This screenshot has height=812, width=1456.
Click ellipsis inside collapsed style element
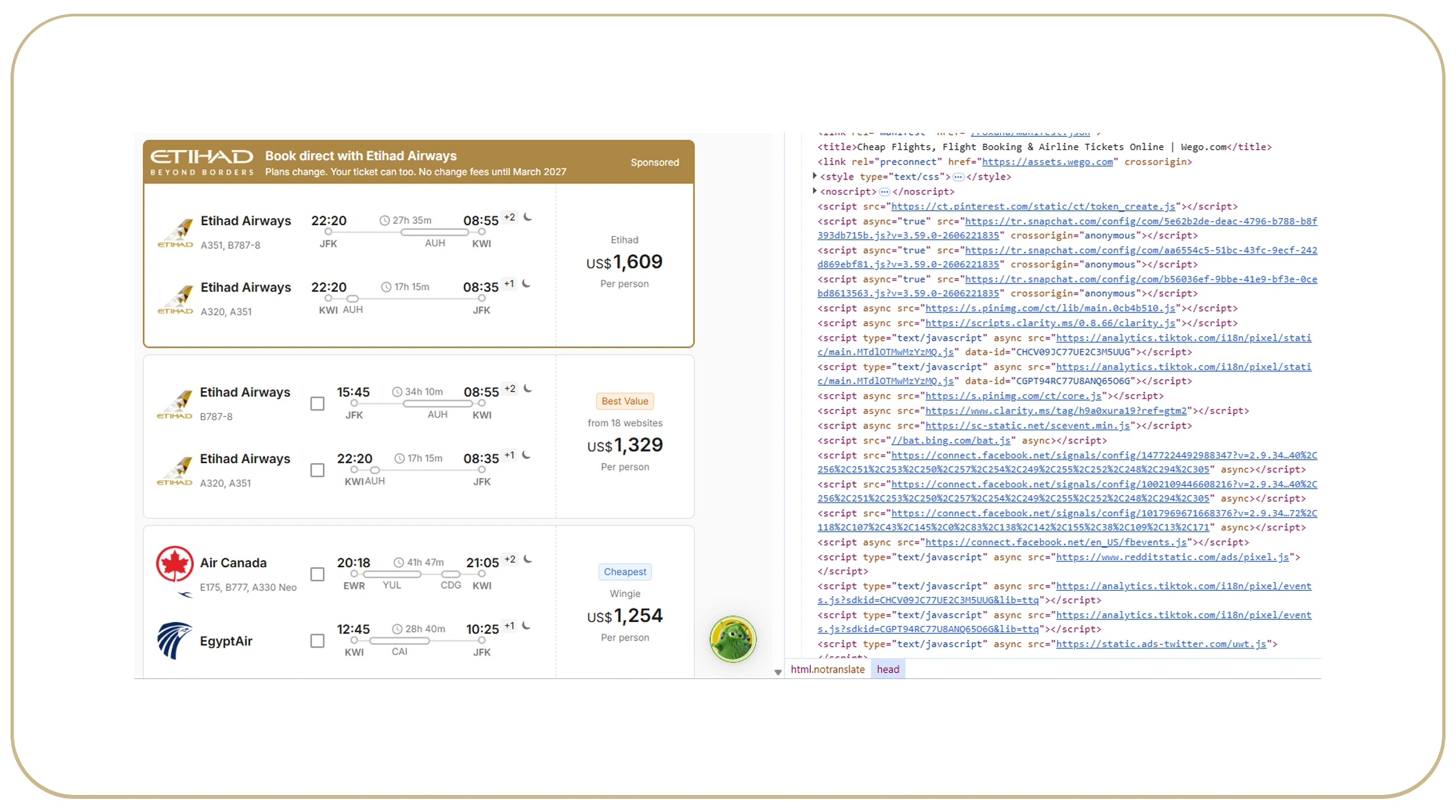[x=958, y=177]
